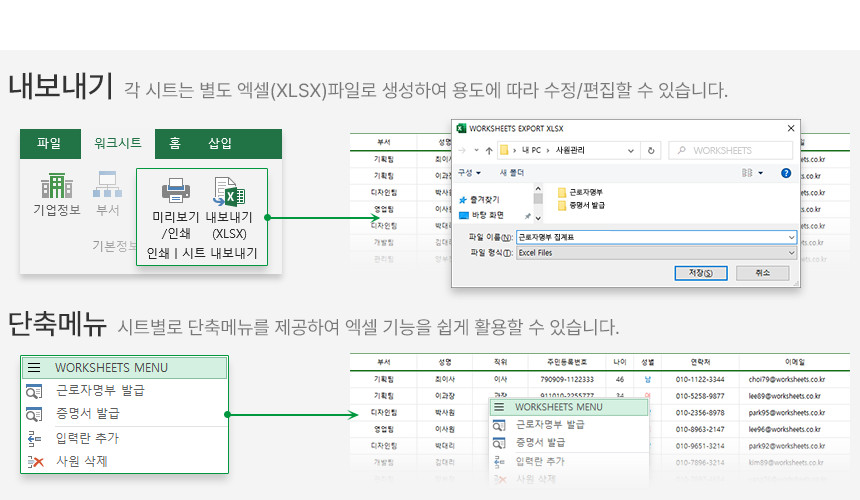Choose 근로자명부 발급 in left shortcut menu
This screenshot has width=860, height=500.
(x=100, y=391)
